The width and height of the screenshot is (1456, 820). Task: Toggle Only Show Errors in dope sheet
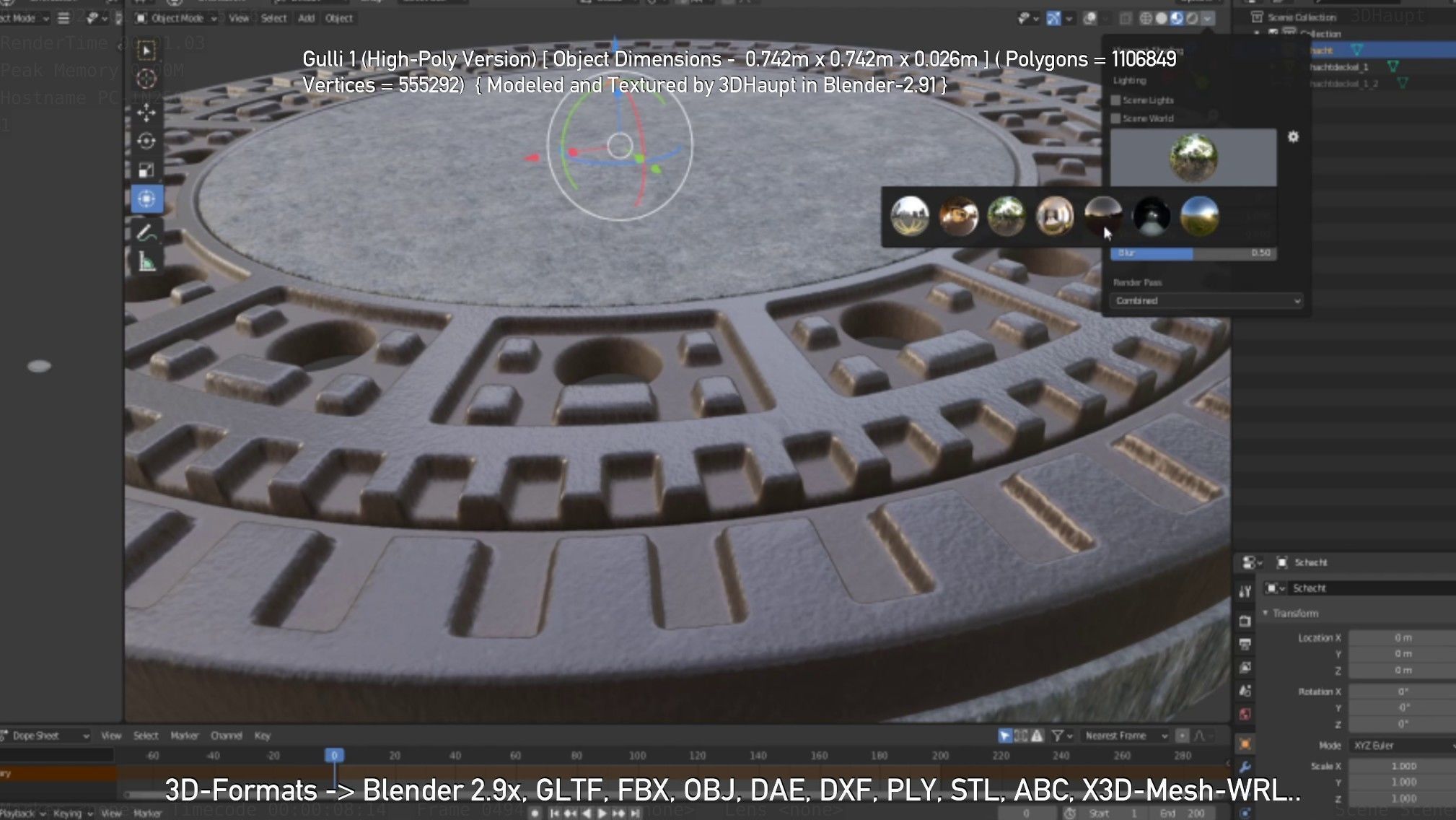[x=1037, y=736]
